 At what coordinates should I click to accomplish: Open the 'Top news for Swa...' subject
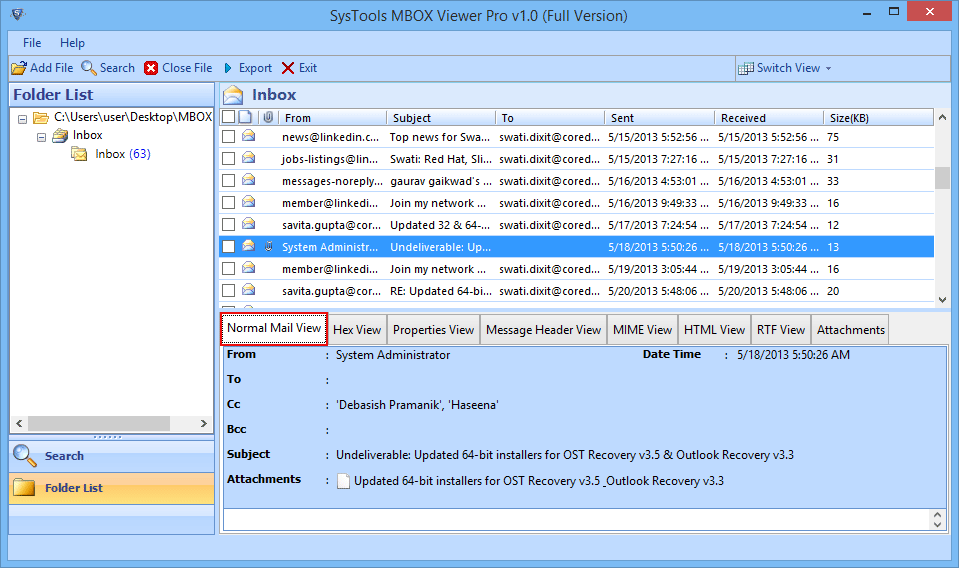(x=440, y=137)
